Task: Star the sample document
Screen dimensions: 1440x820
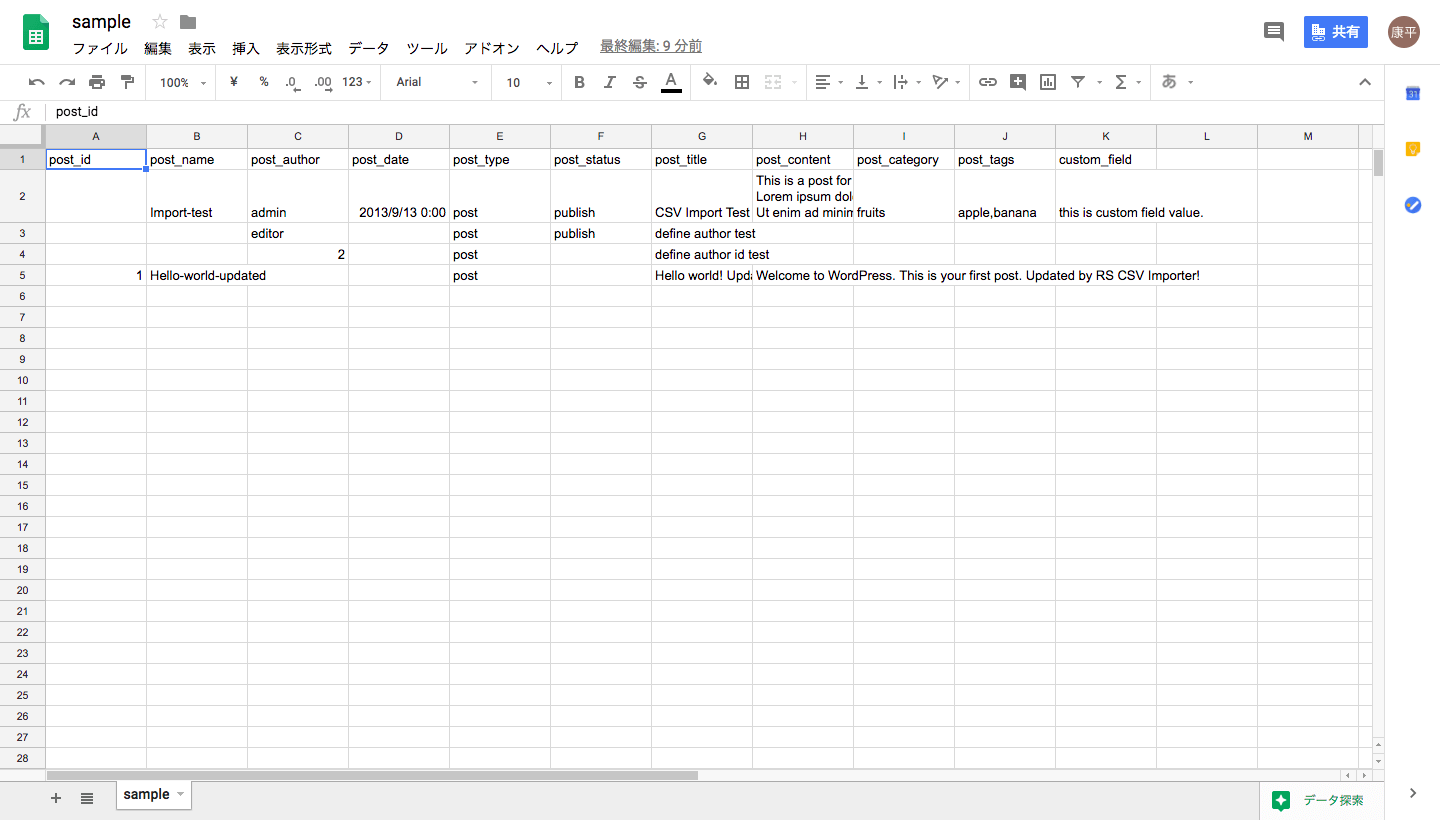Action: tap(160, 22)
